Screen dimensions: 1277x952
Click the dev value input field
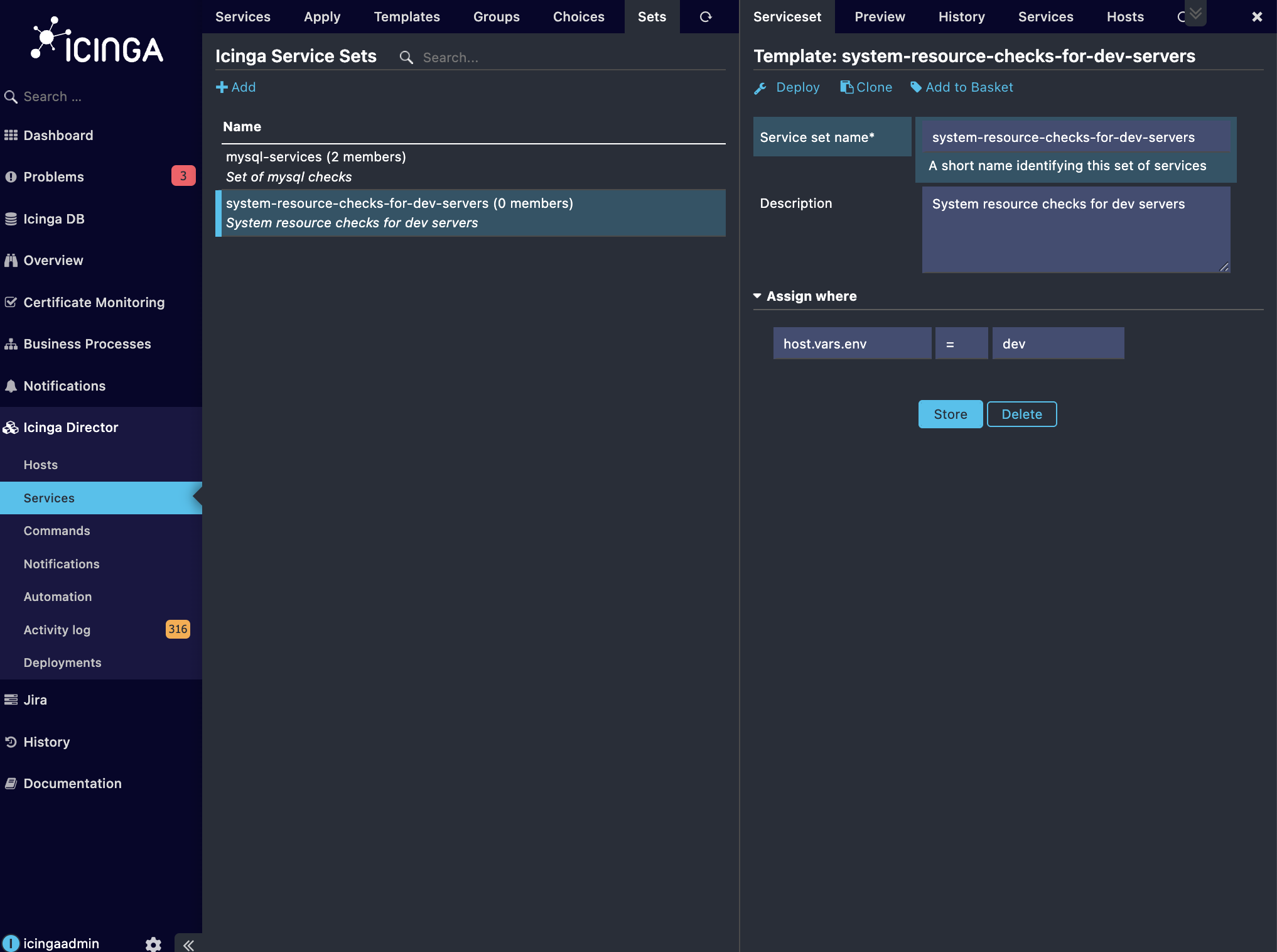coord(1058,343)
